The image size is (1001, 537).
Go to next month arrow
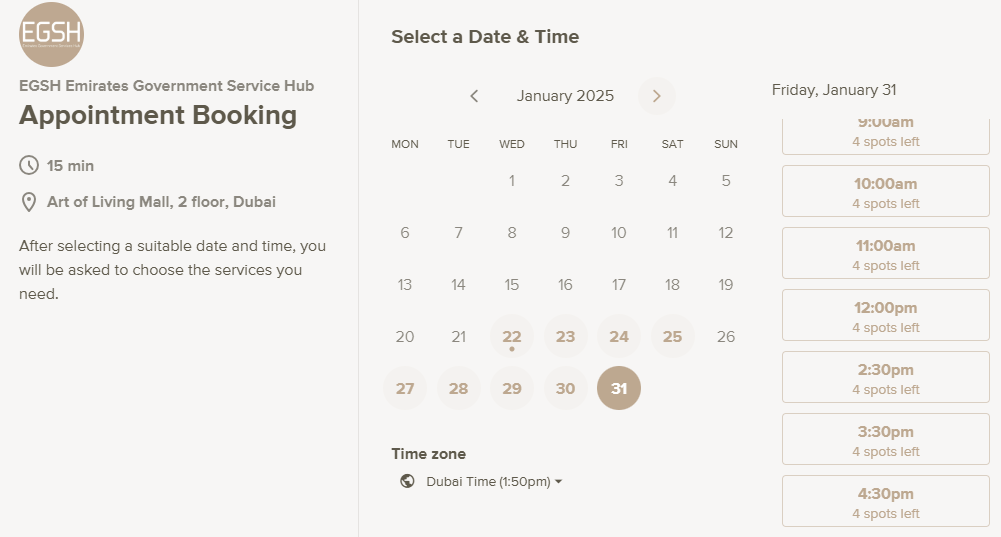656,96
